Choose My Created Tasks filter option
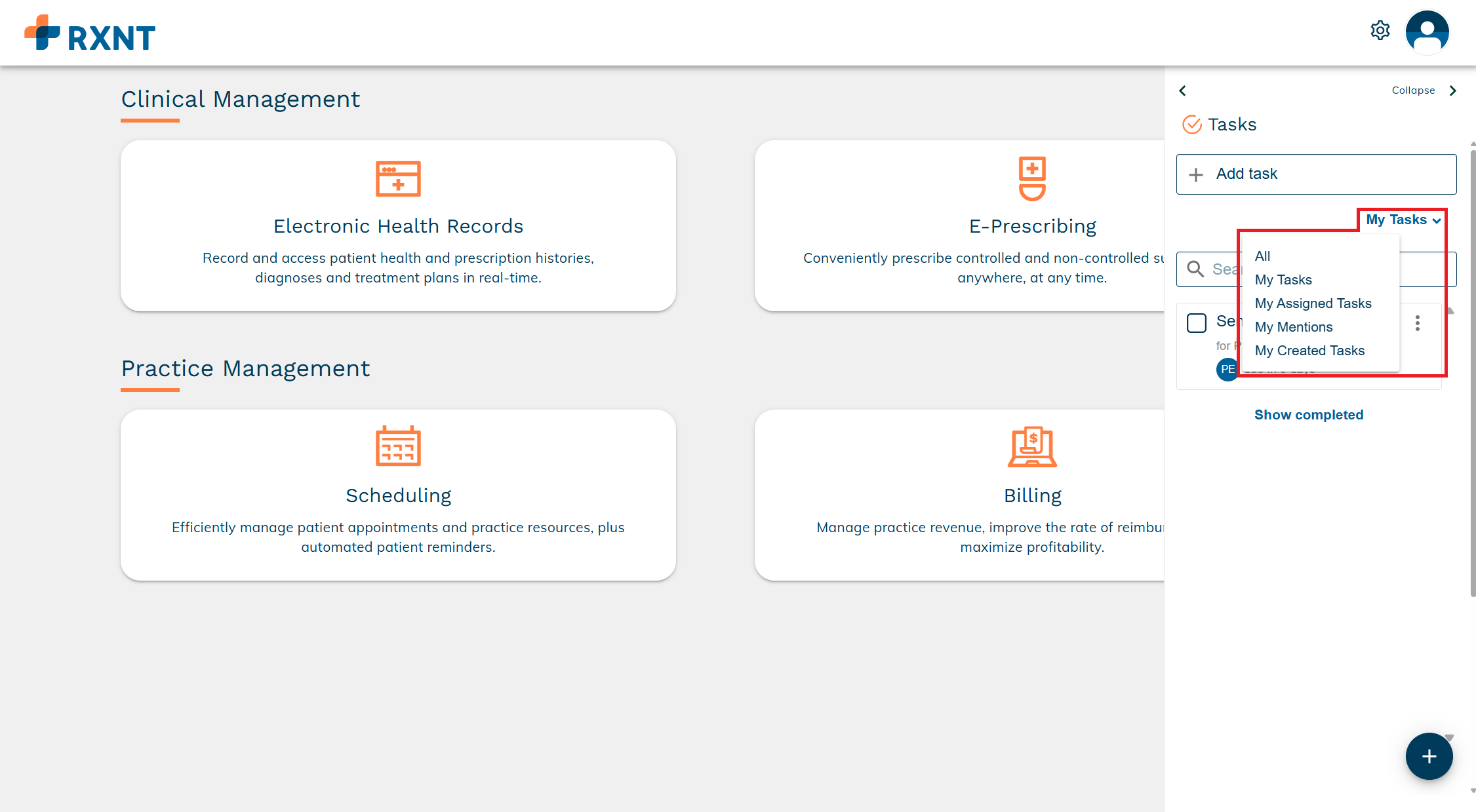 (x=1309, y=351)
